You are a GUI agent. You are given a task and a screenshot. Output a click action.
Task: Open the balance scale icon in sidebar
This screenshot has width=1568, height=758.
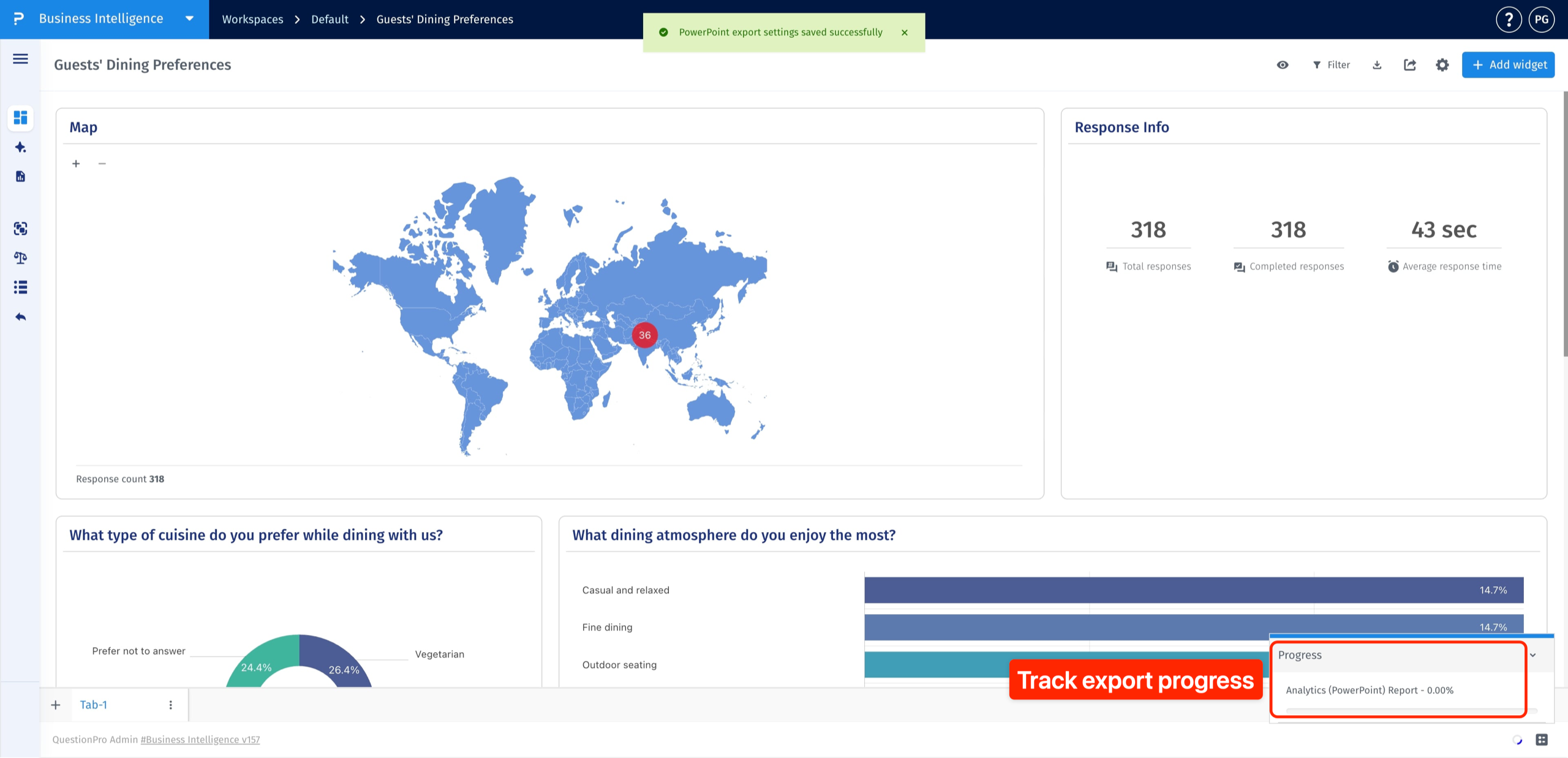(20, 258)
